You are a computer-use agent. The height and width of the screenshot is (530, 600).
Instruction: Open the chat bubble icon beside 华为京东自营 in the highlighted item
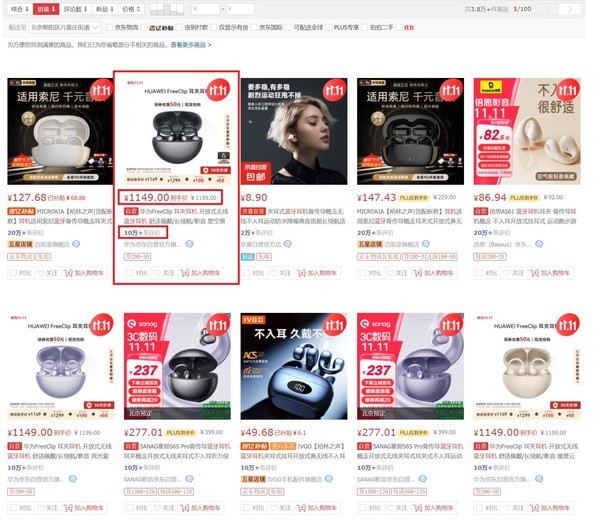click(189, 244)
